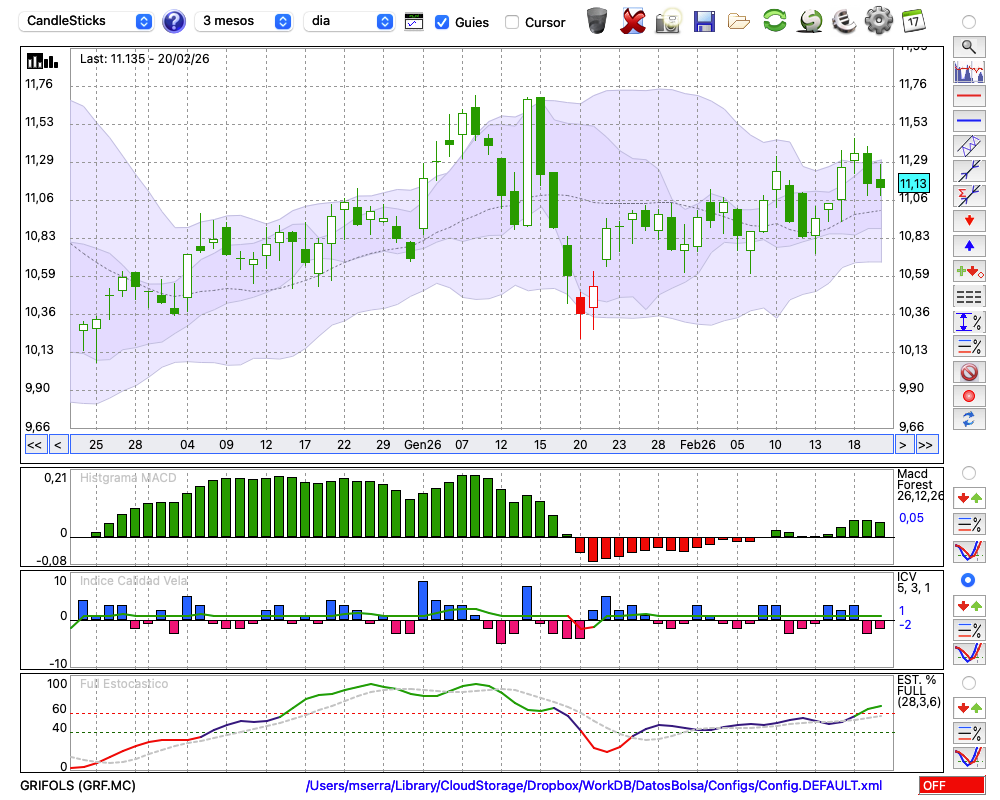Select the red horizontal line tool

tap(969, 96)
